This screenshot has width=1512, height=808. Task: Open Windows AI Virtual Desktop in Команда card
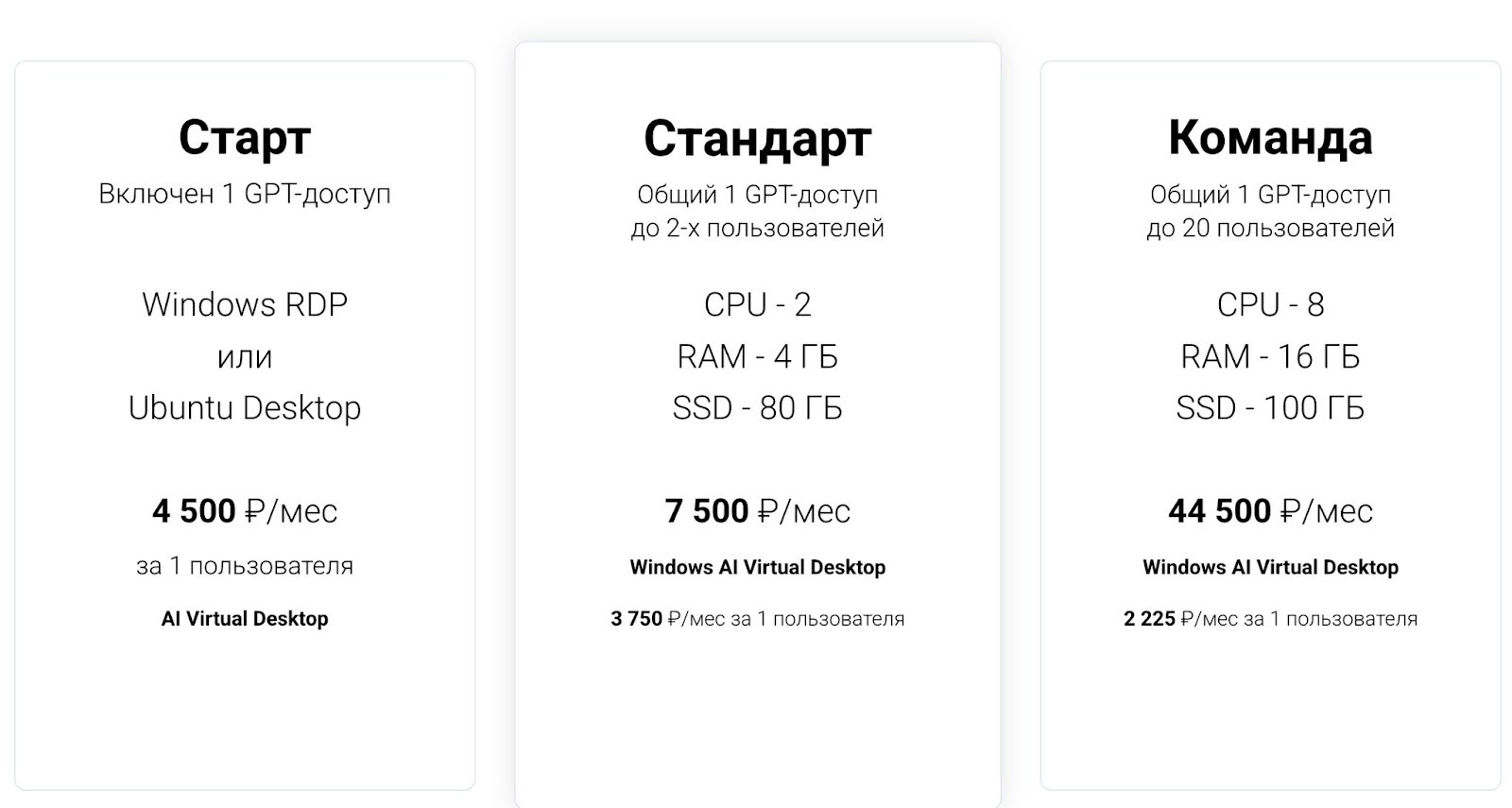coord(1270,567)
